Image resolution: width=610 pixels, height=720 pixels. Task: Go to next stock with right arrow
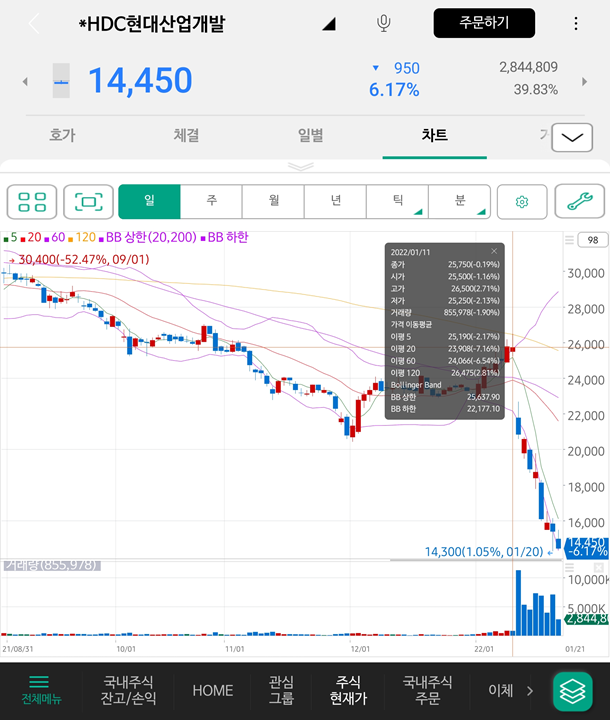click(584, 82)
